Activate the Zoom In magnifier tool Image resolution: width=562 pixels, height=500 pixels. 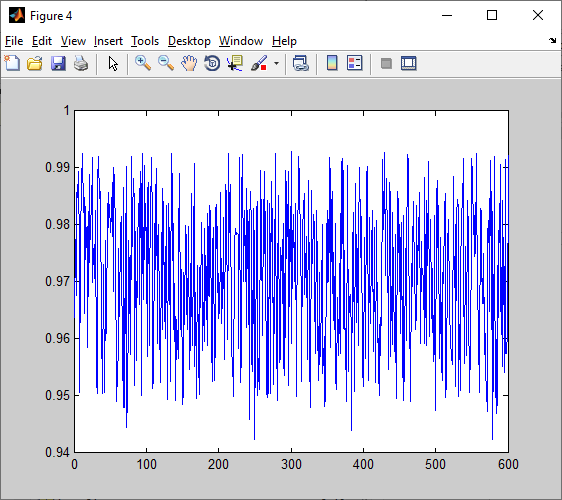point(143,63)
